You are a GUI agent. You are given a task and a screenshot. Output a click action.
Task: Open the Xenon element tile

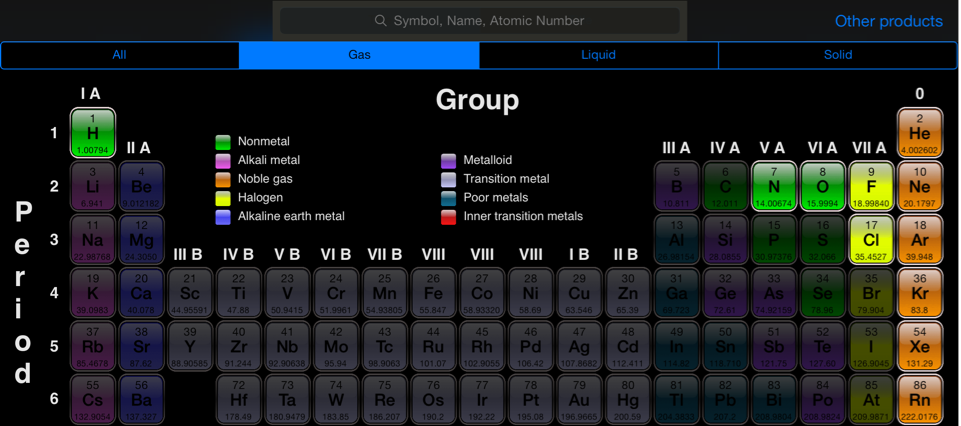tap(919, 346)
